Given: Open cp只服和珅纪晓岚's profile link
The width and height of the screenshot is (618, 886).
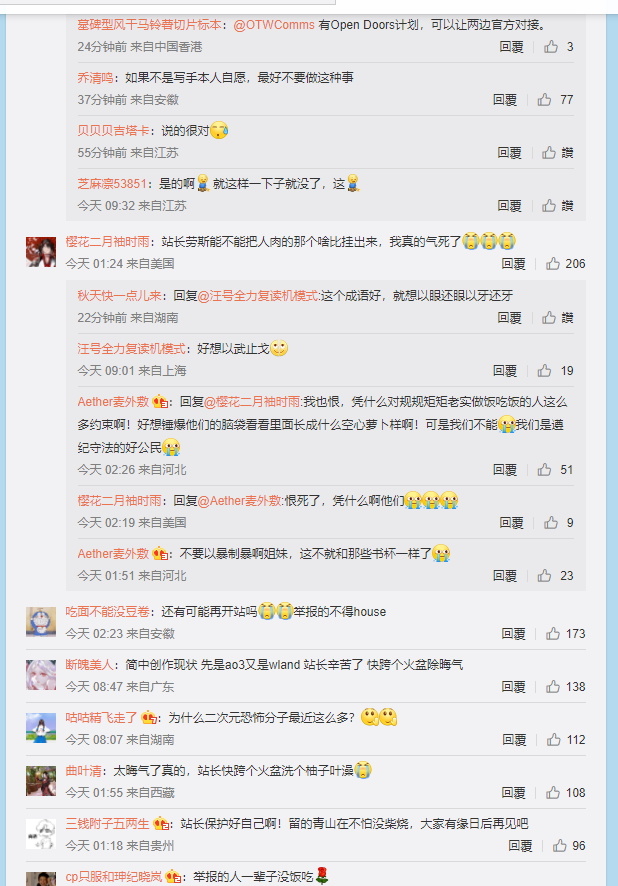Looking at the screenshot, I should tap(114, 877).
